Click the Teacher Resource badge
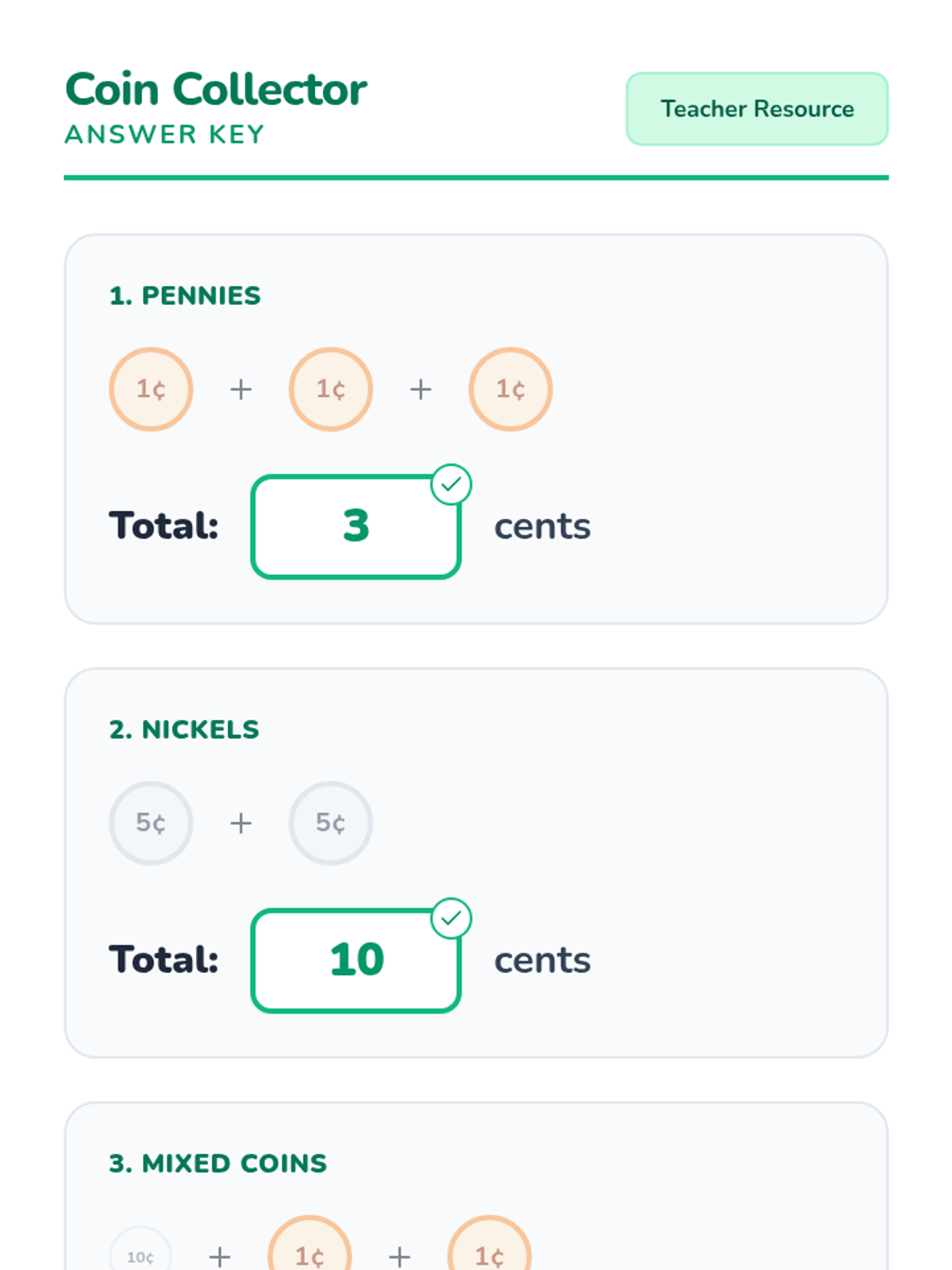The height and width of the screenshot is (1270, 952). click(x=757, y=109)
